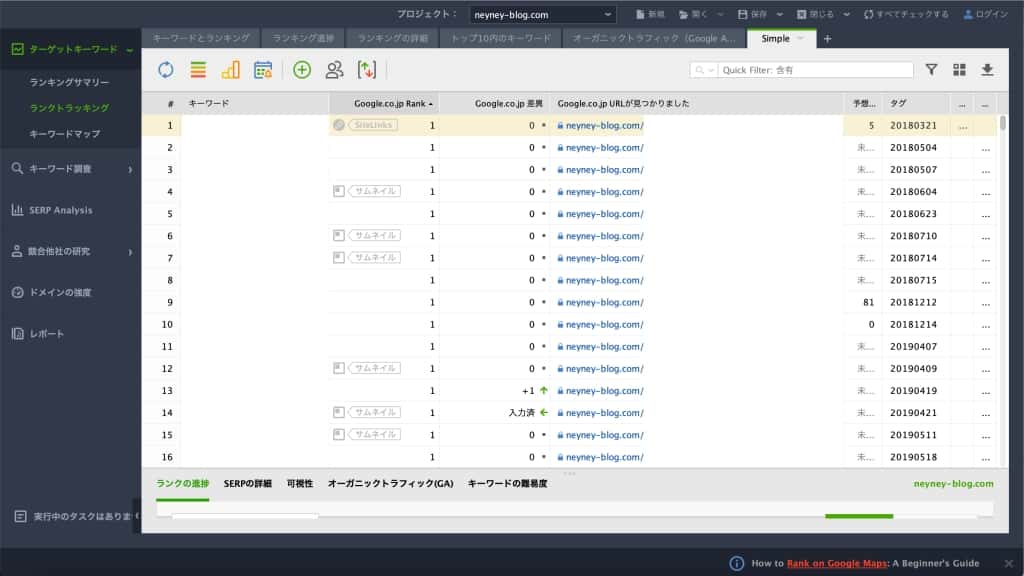Image resolution: width=1024 pixels, height=576 pixels.
Task: Type in the Quick Filter input field
Action: (x=815, y=70)
